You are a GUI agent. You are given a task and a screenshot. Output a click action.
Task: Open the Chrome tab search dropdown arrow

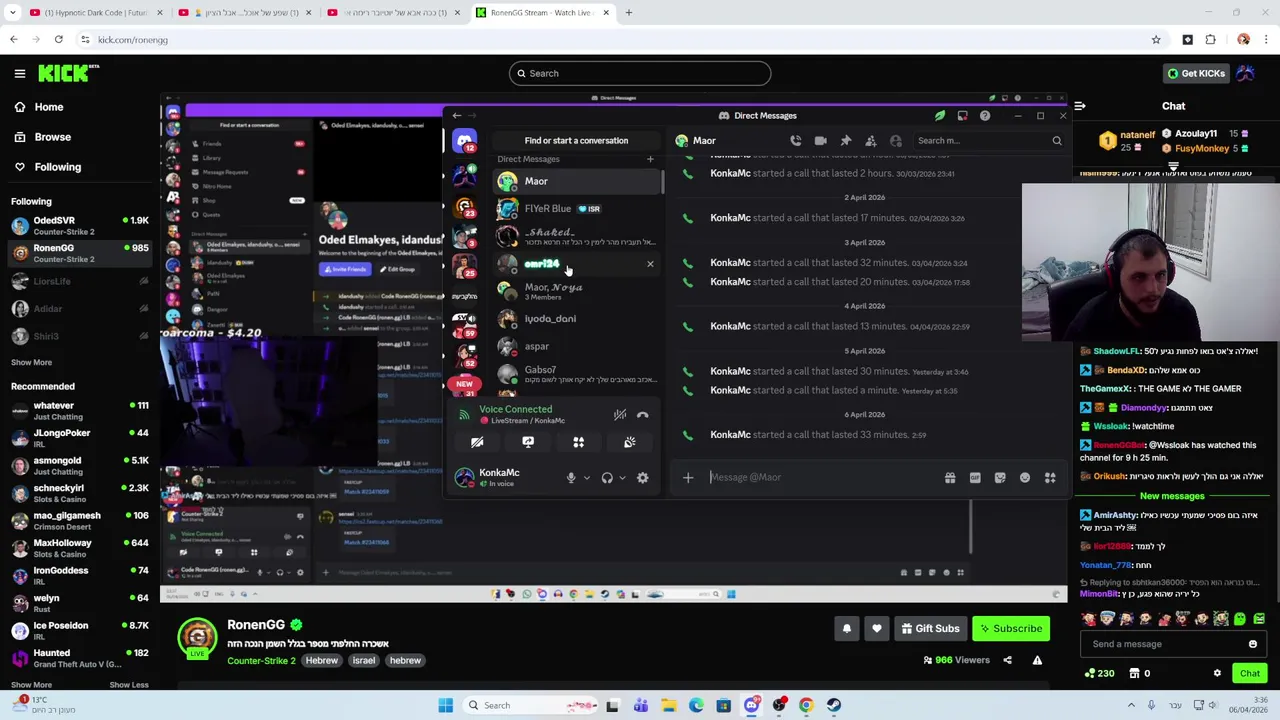click(13, 13)
